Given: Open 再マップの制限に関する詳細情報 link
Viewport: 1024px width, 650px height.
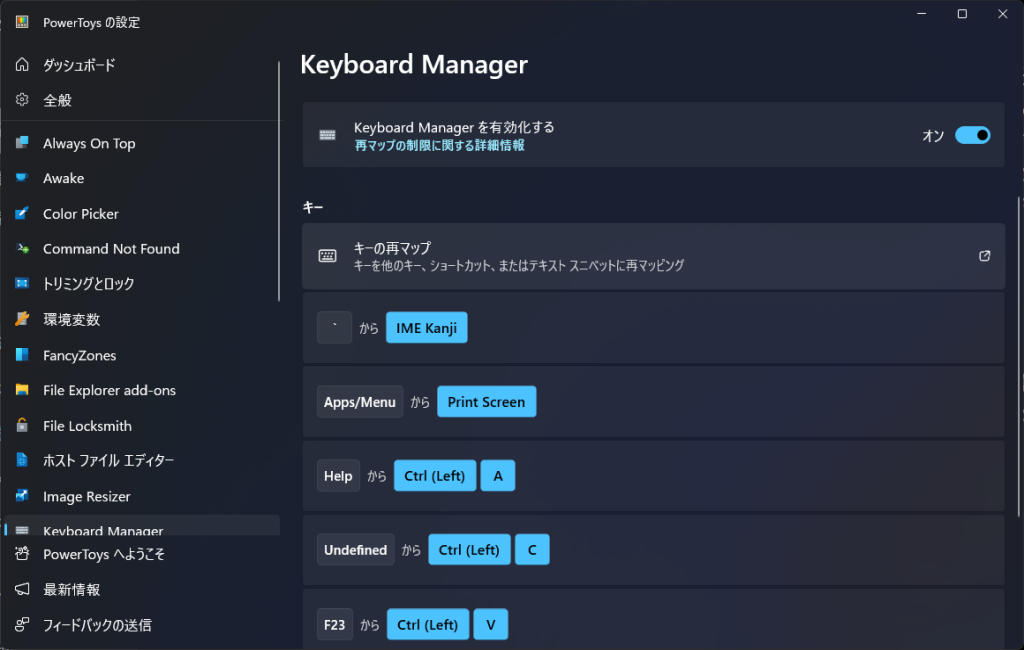Looking at the screenshot, I should coord(440,145).
